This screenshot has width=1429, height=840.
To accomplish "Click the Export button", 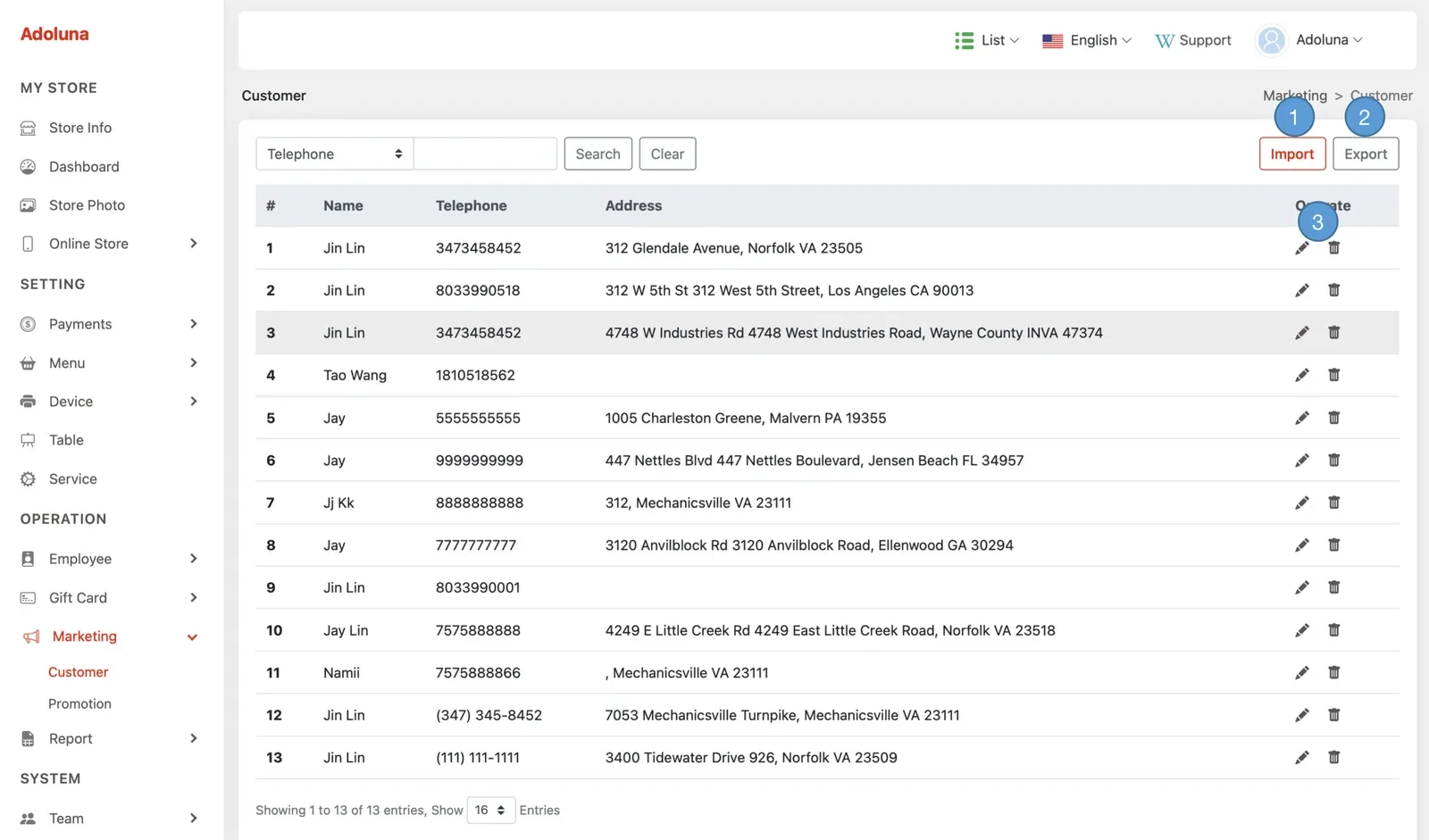I will (x=1366, y=154).
